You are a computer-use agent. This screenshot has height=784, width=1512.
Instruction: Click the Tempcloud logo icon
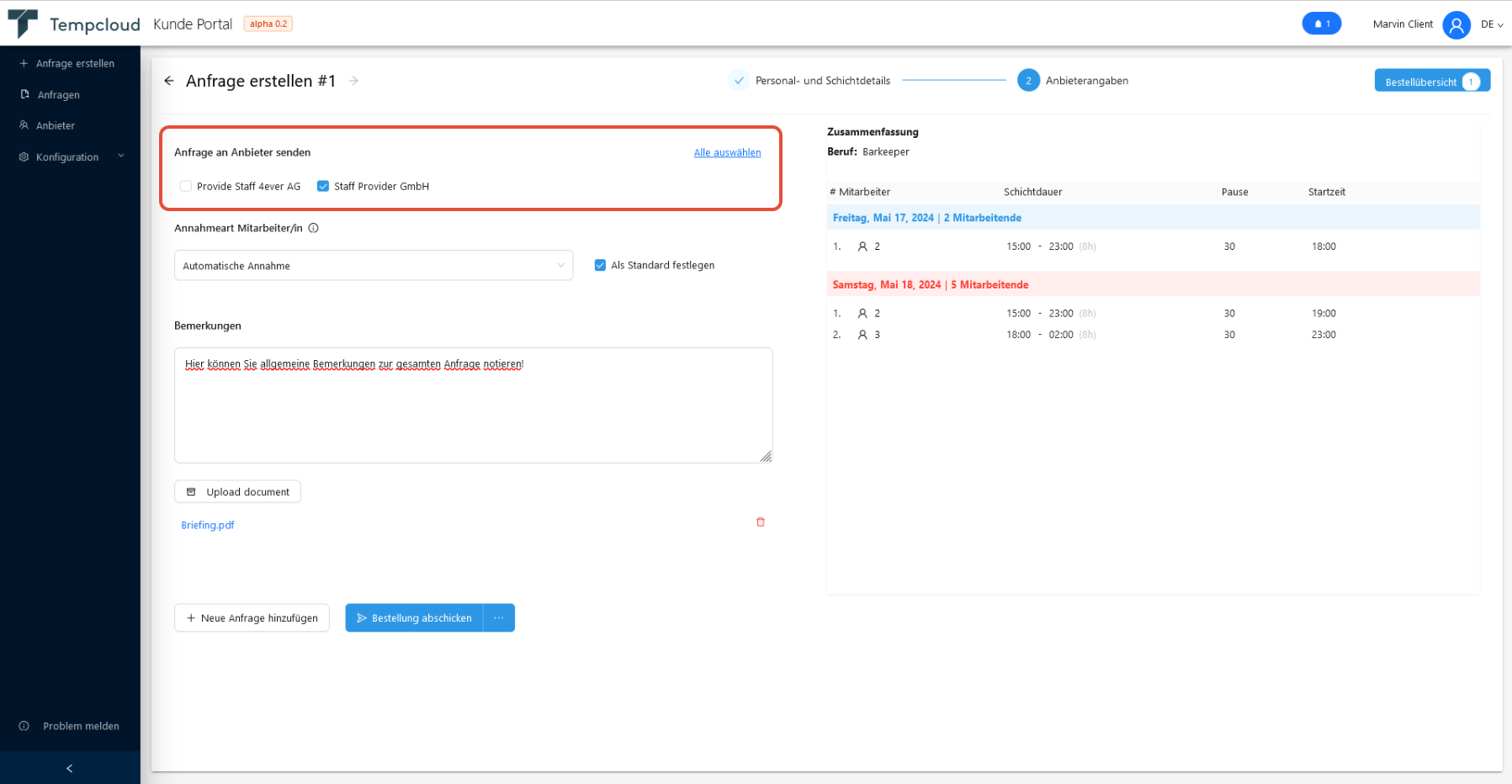[x=23, y=24]
